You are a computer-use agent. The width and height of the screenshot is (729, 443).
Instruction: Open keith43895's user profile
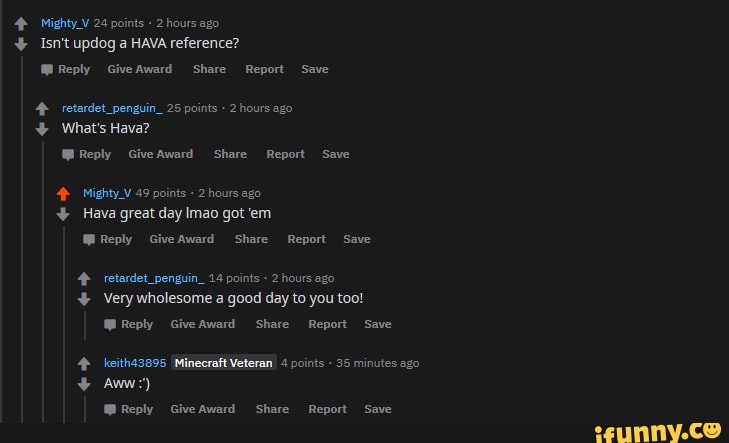coord(135,363)
